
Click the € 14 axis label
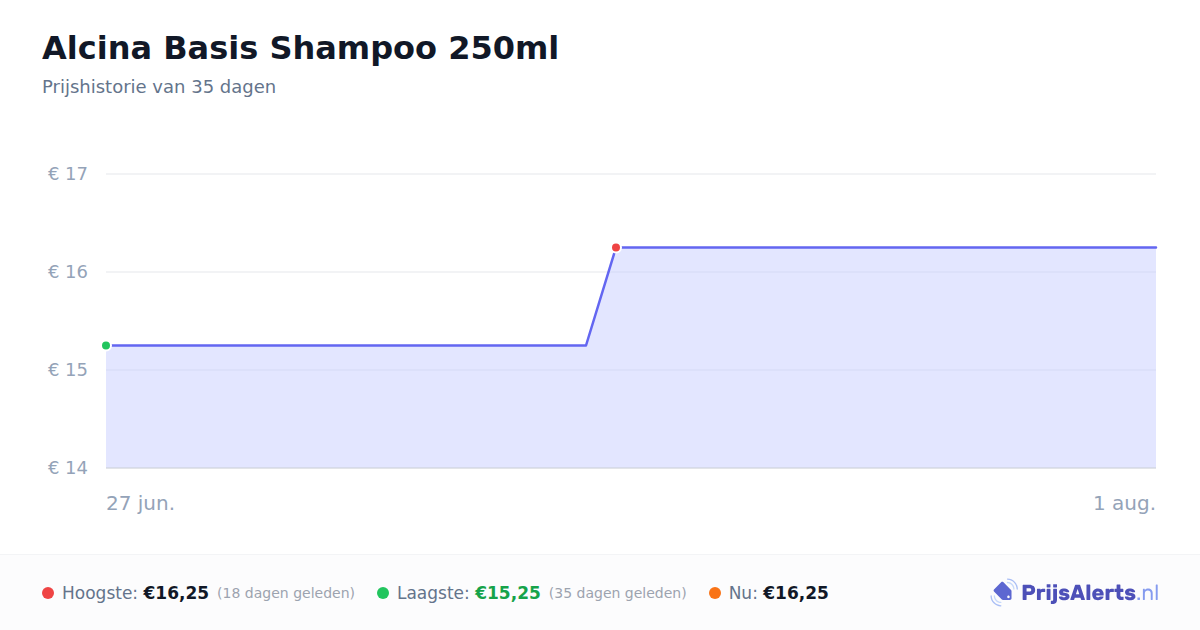pos(68,468)
